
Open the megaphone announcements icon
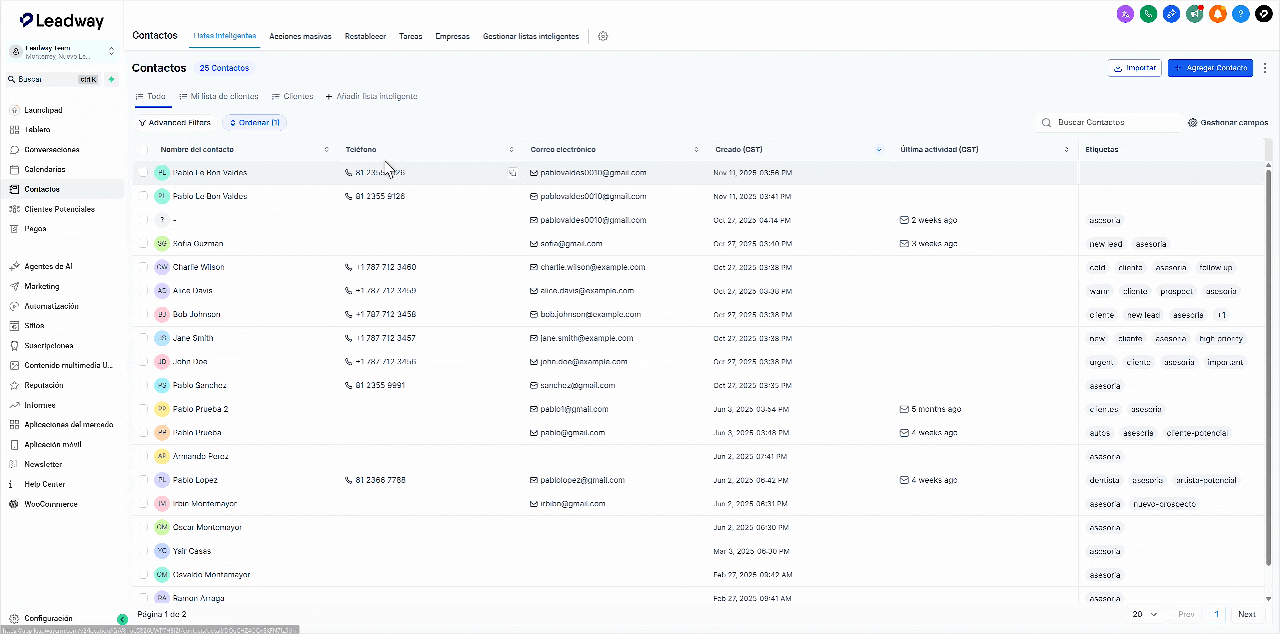click(x=1194, y=14)
